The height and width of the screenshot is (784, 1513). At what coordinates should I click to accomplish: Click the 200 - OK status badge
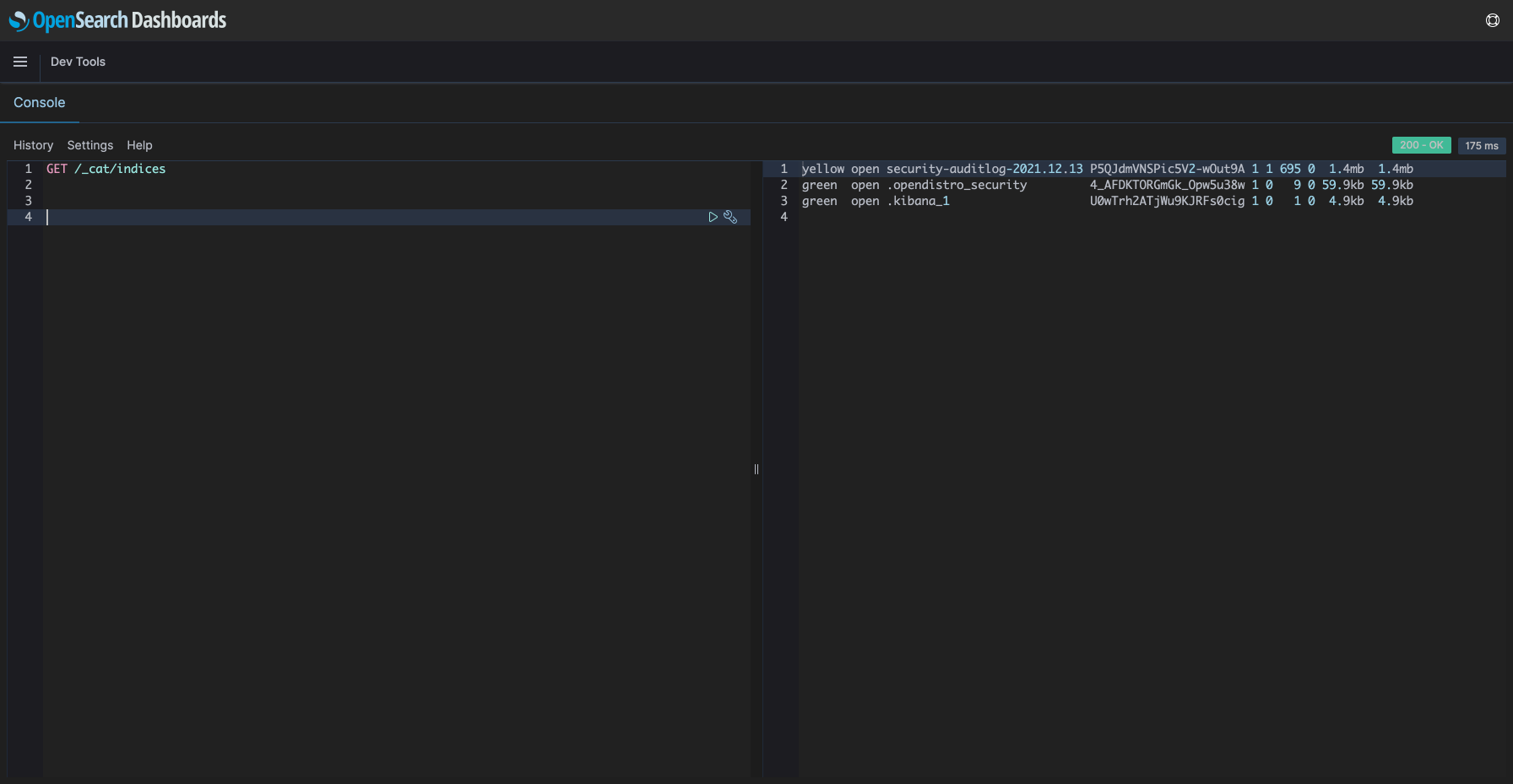coord(1422,144)
